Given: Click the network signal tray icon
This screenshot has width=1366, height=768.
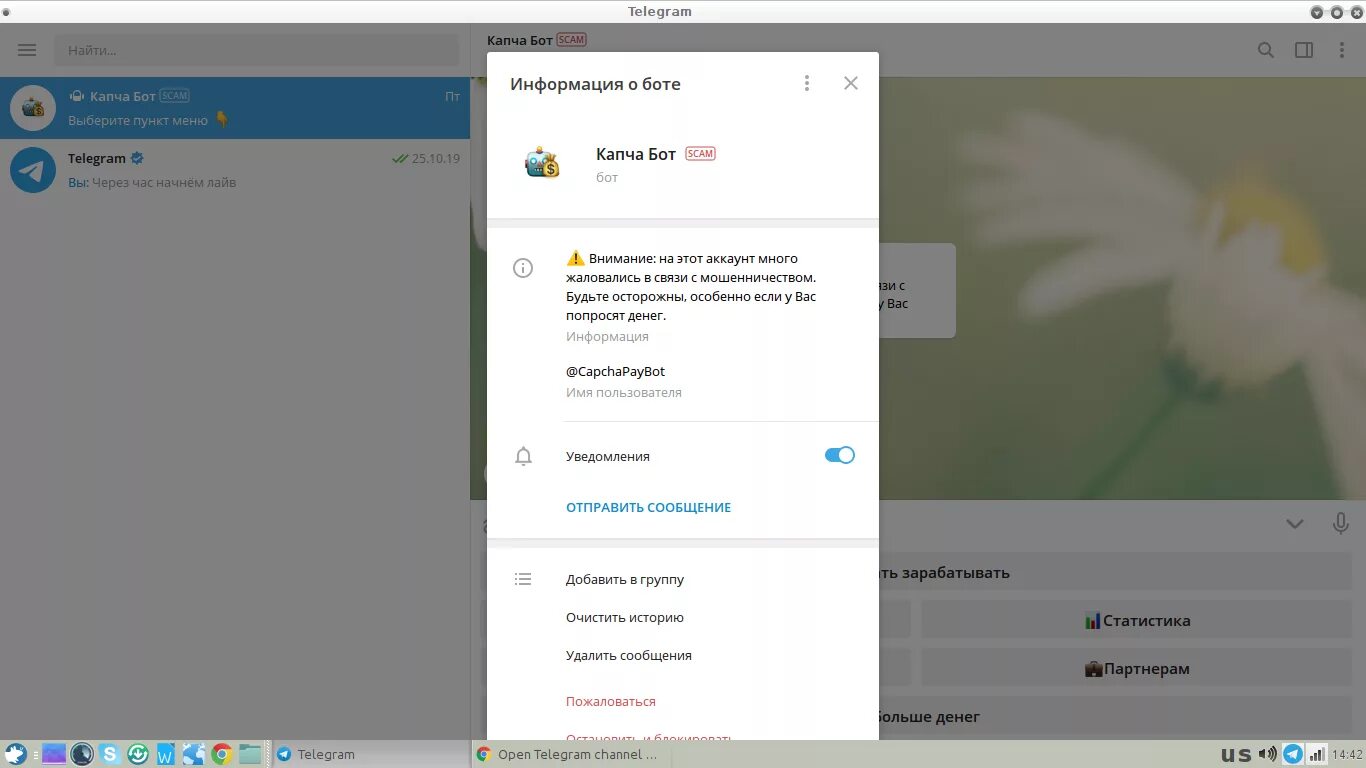Looking at the screenshot, I should tap(1317, 754).
